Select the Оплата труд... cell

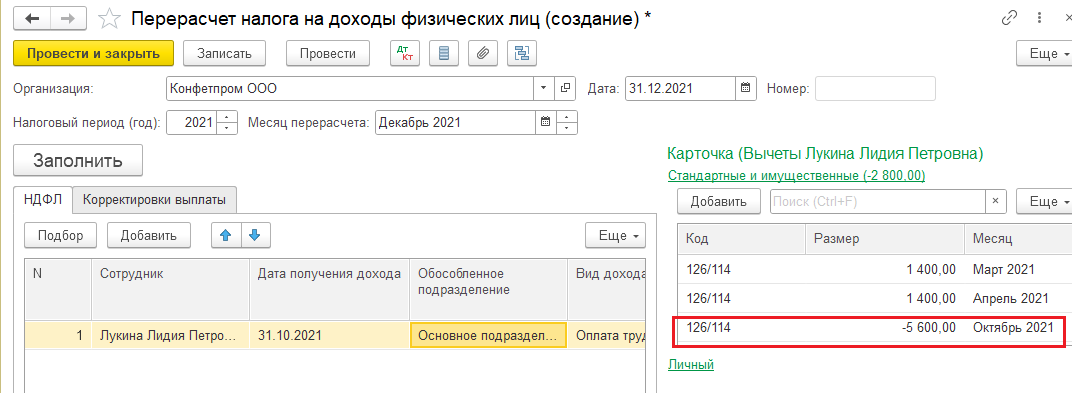coord(607,336)
